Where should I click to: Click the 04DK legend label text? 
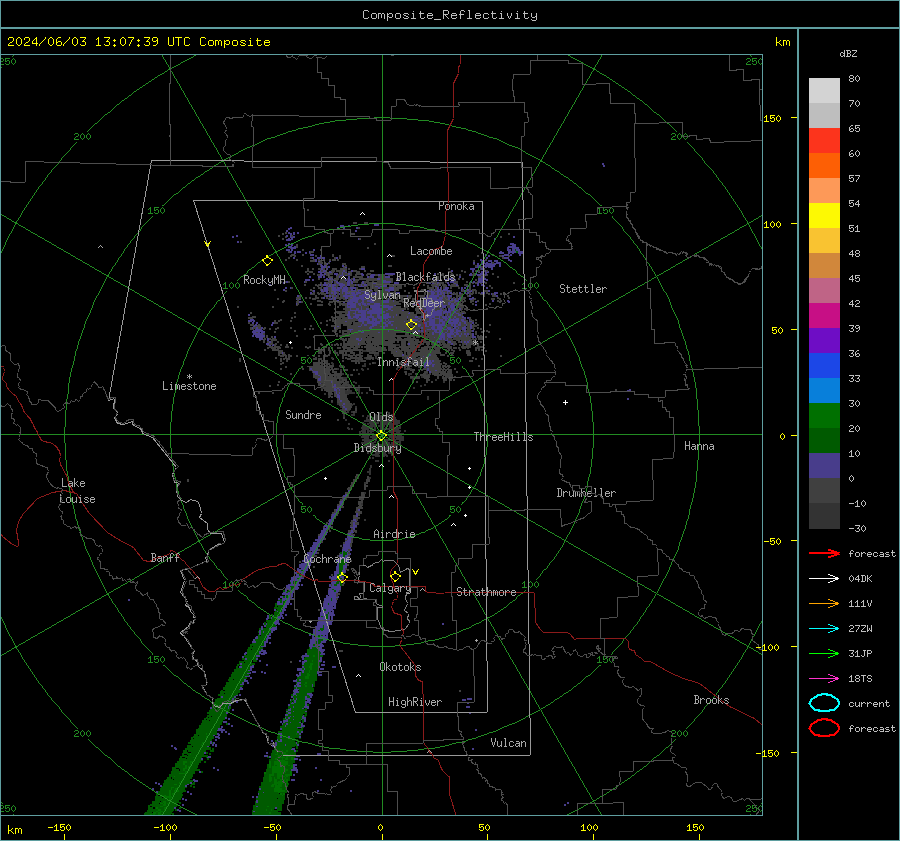pos(860,579)
